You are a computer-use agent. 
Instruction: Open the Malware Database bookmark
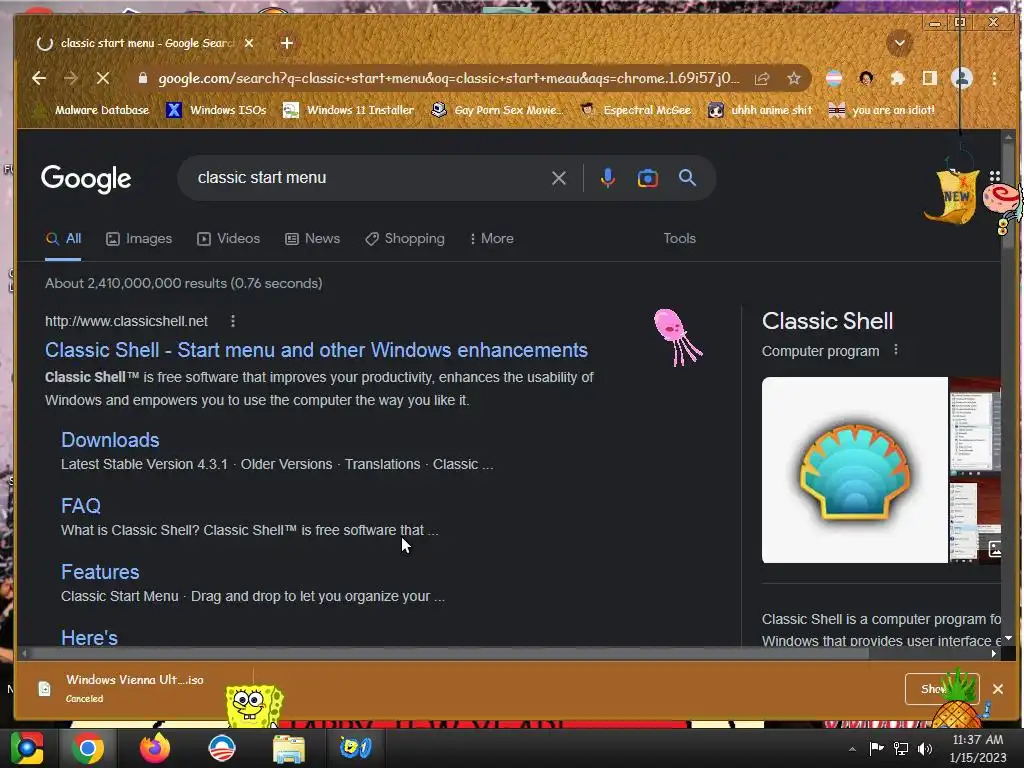point(91,110)
